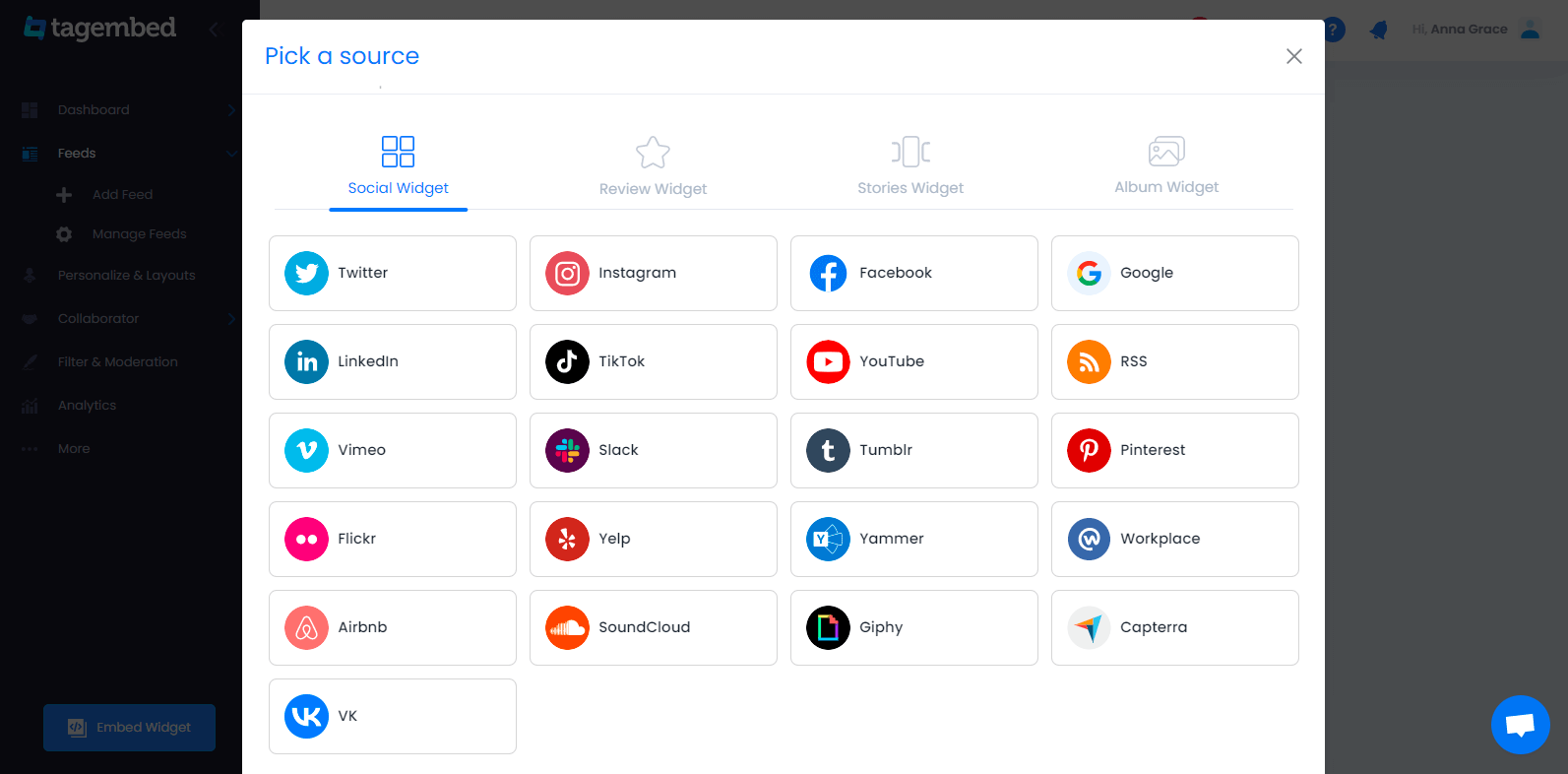Open the More sidebar item
The width and height of the screenshot is (1568, 774).
pyautogui.click(x=73, y=449)
